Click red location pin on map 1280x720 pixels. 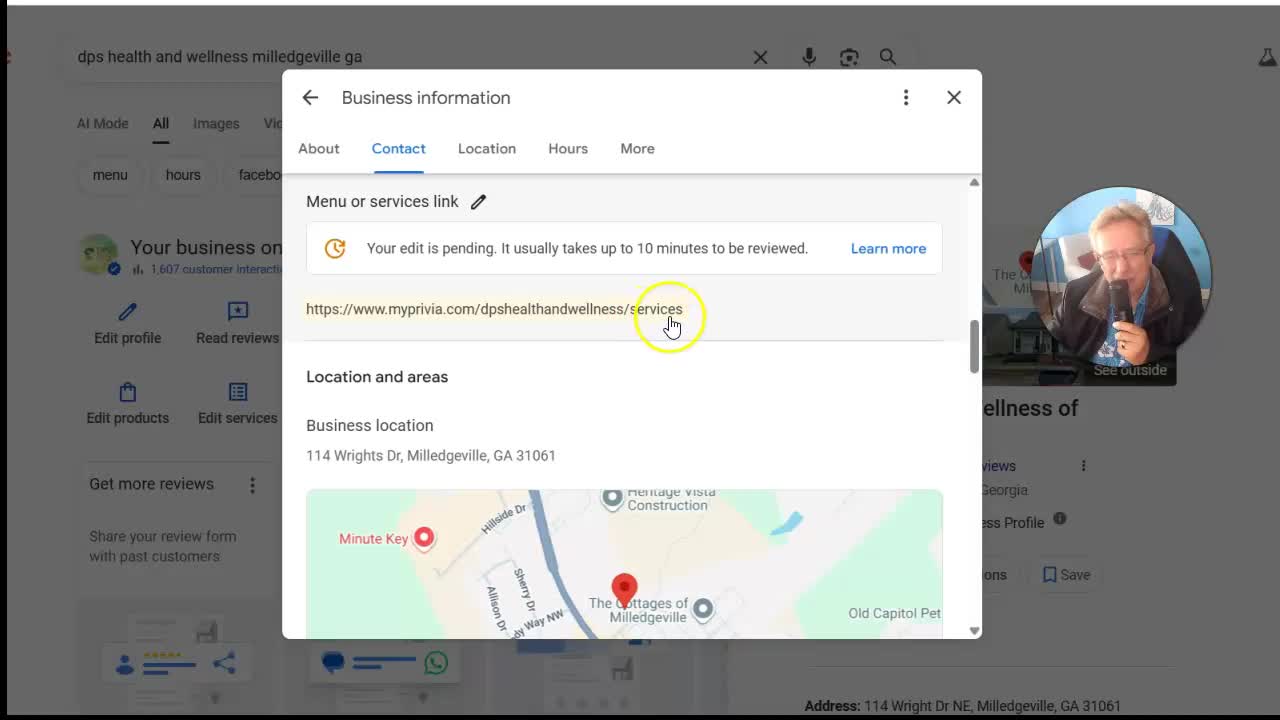tap(624, 588)
